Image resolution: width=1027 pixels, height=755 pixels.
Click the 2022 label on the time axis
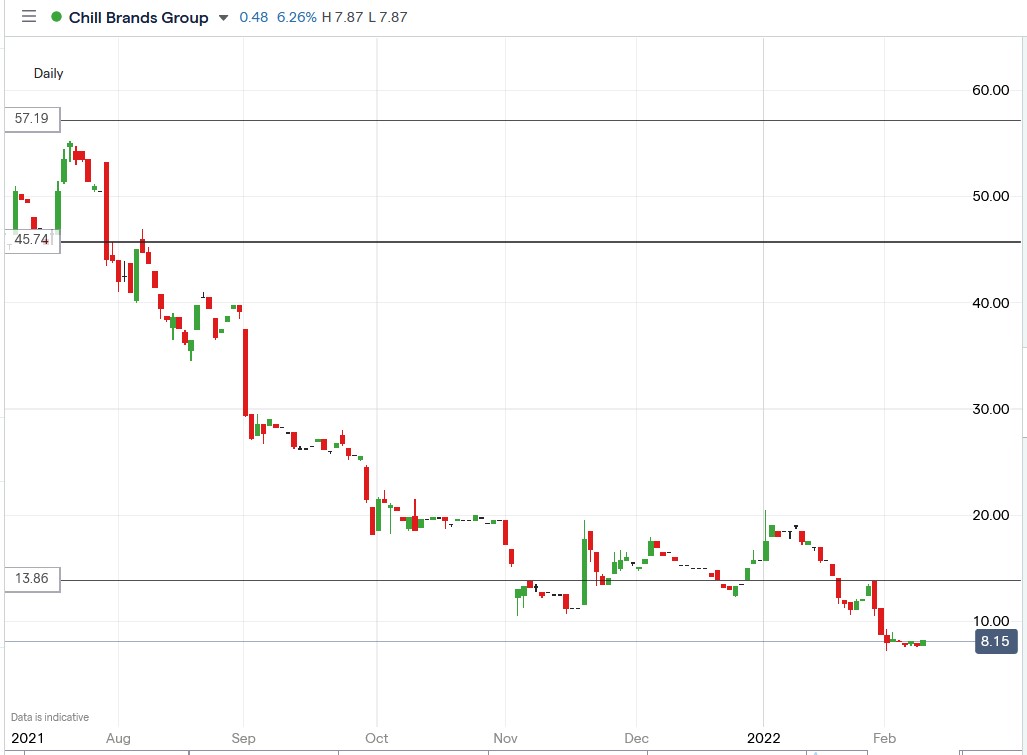tap(764, 738)
